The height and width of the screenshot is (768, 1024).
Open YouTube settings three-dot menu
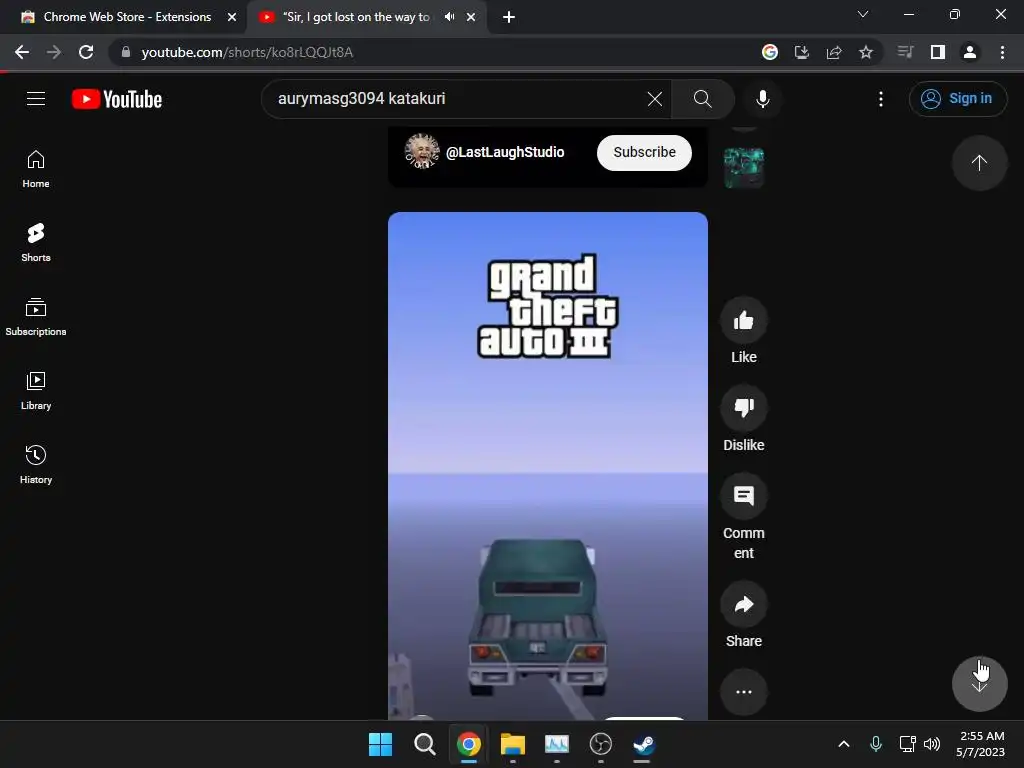(x=881, y=99)
